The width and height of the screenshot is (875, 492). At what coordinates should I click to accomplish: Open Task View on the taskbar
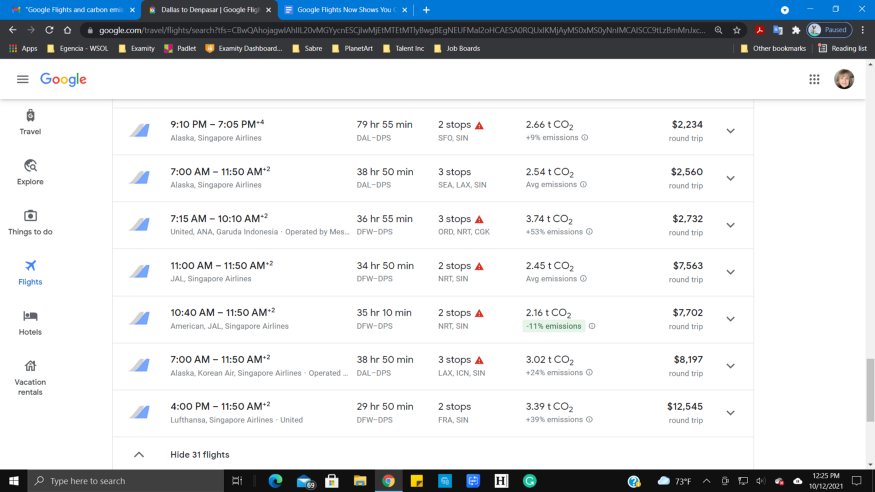[x=237, y=481]
